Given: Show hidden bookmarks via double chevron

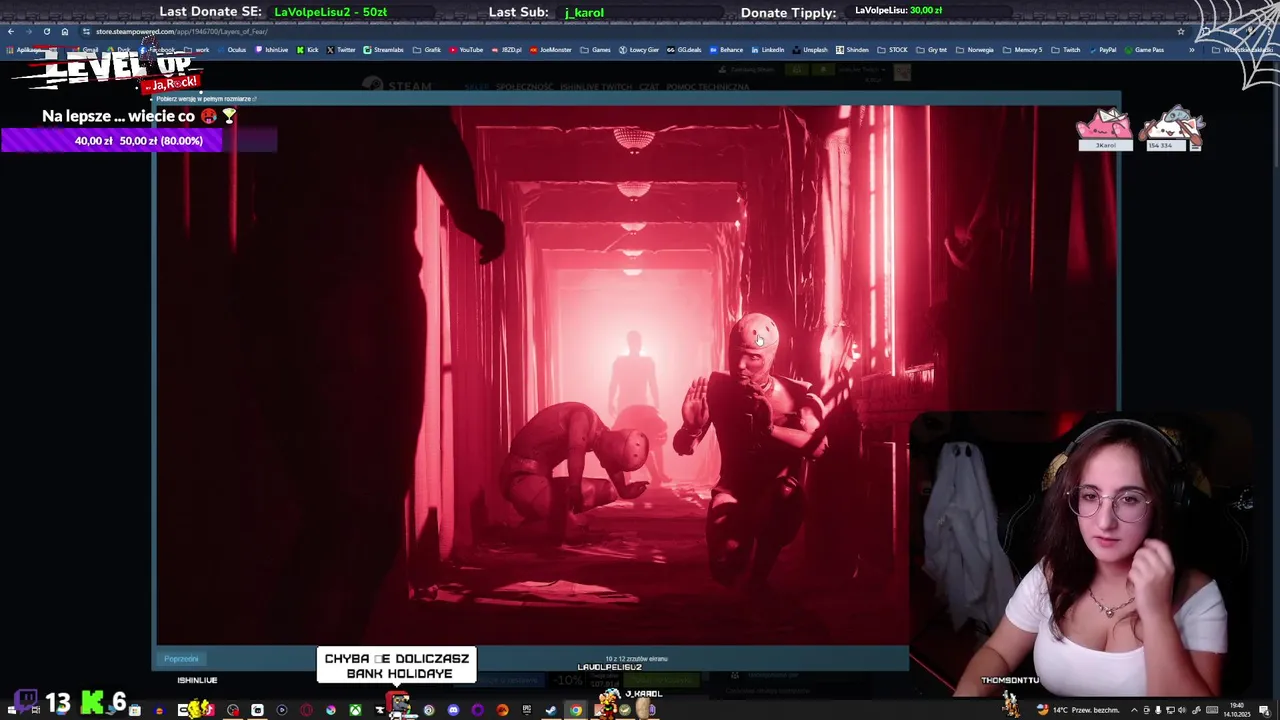Looking at the screenshot, I should pos(1191,50).
